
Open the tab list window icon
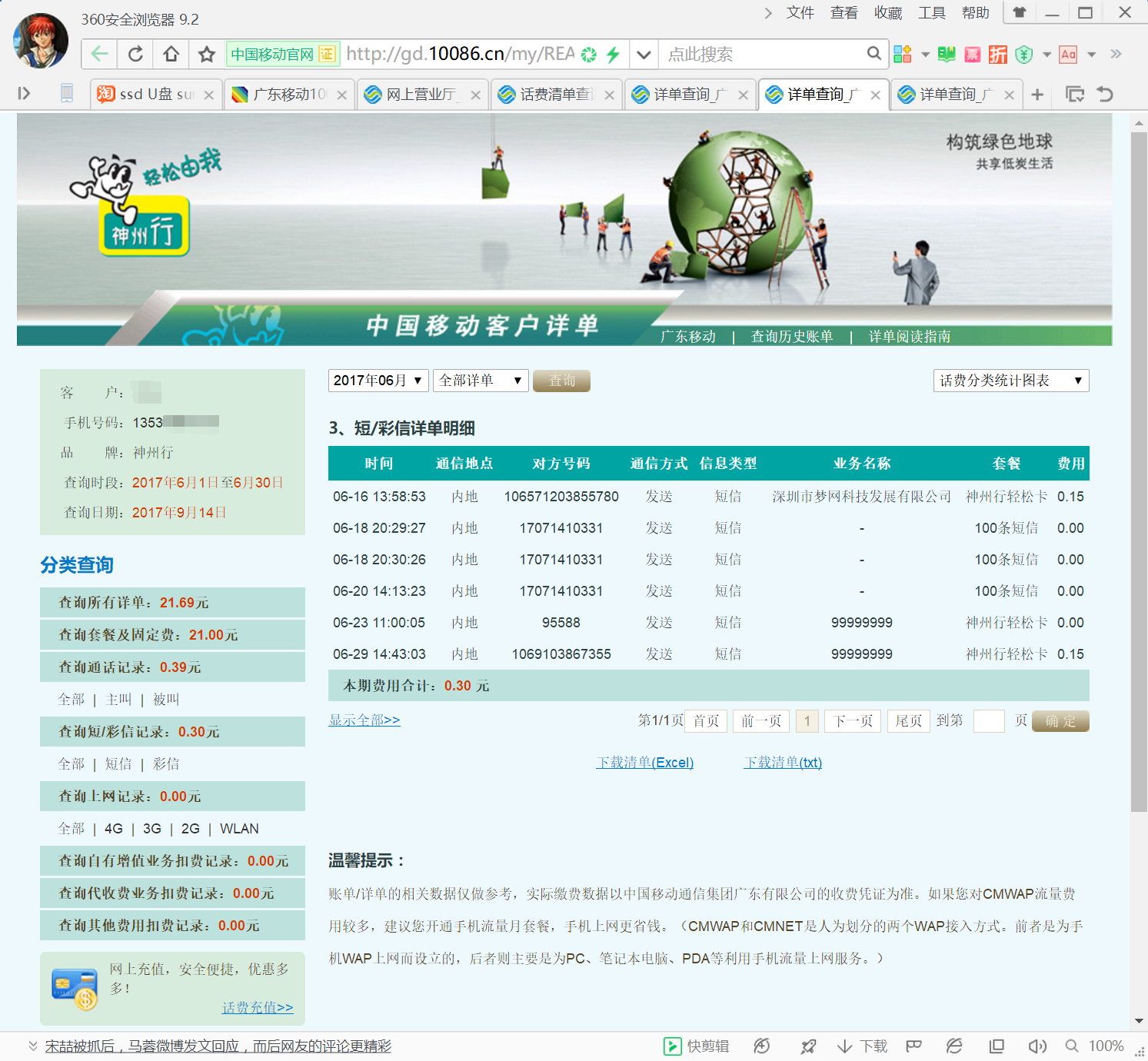pyautogui.click(x=1075, y=95)
